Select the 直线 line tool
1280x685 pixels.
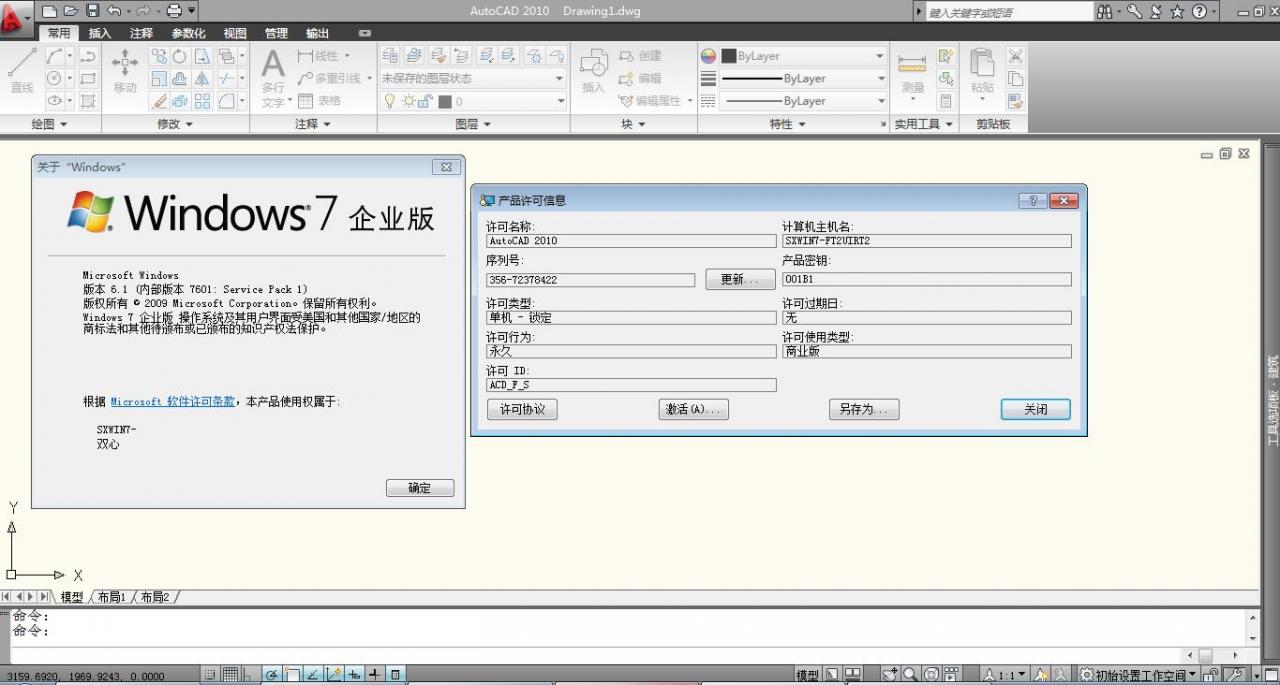click(22, 70)
